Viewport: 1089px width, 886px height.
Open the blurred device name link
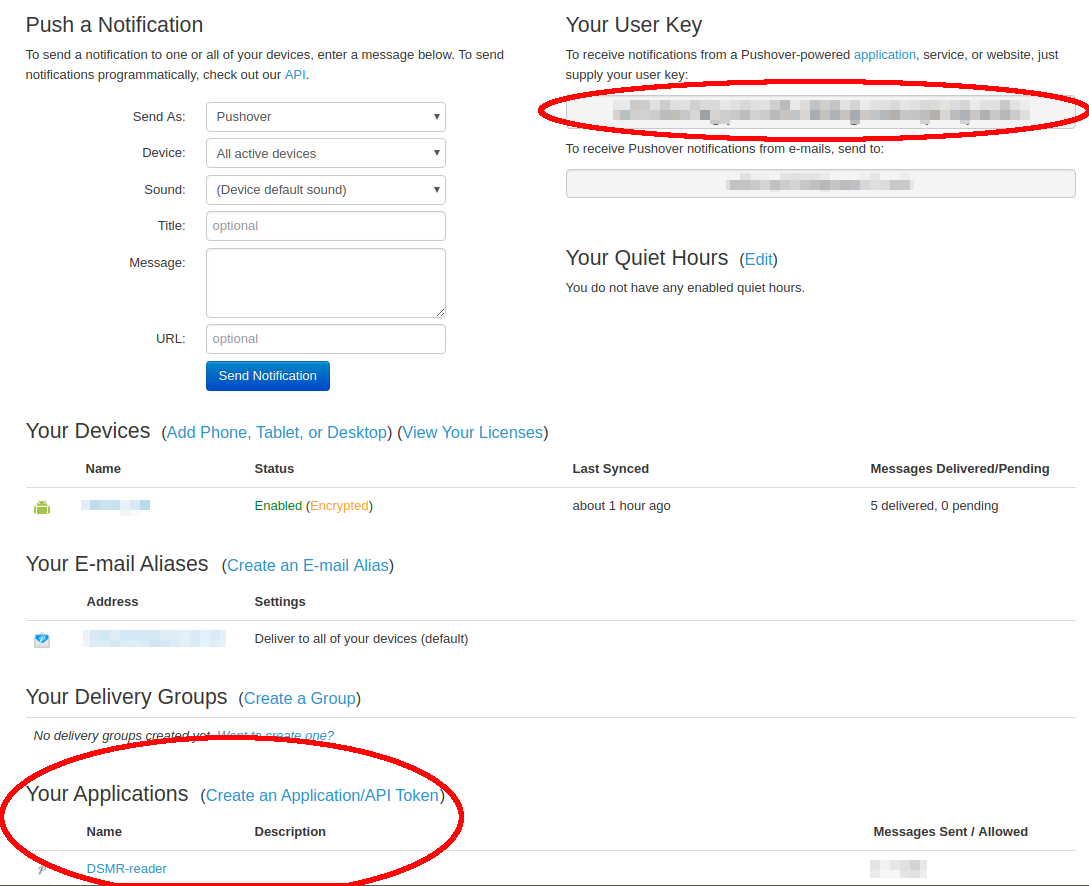[115, 506]
